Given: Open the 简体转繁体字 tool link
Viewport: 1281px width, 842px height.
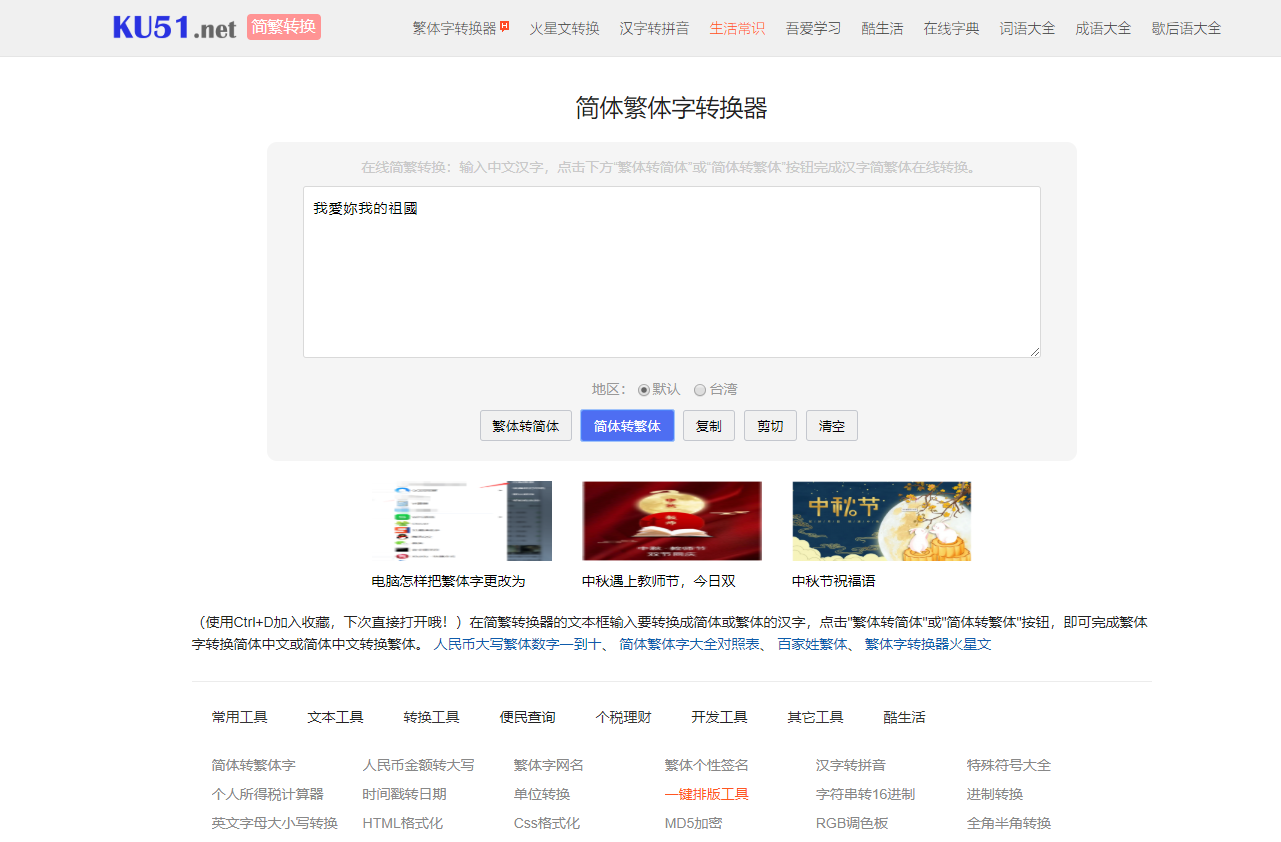Looking at the screenshot, I should 253,765.
